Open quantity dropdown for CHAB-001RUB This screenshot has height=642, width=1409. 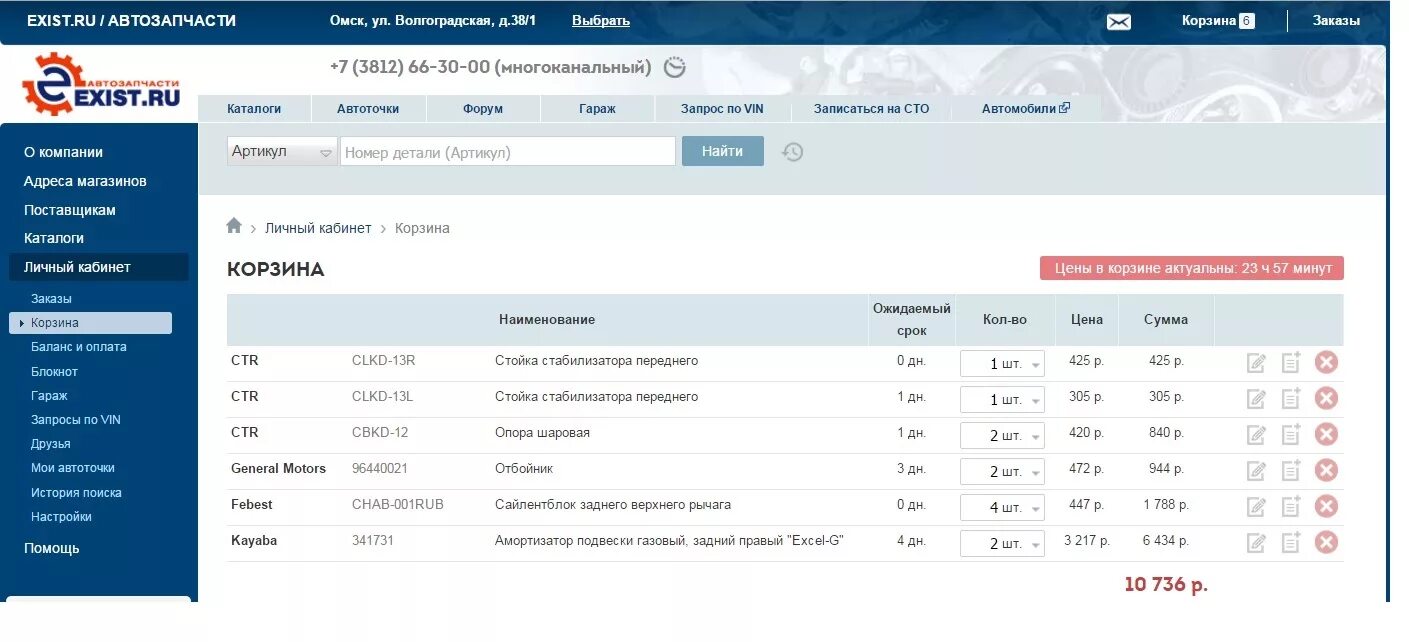pos(1002,508)
